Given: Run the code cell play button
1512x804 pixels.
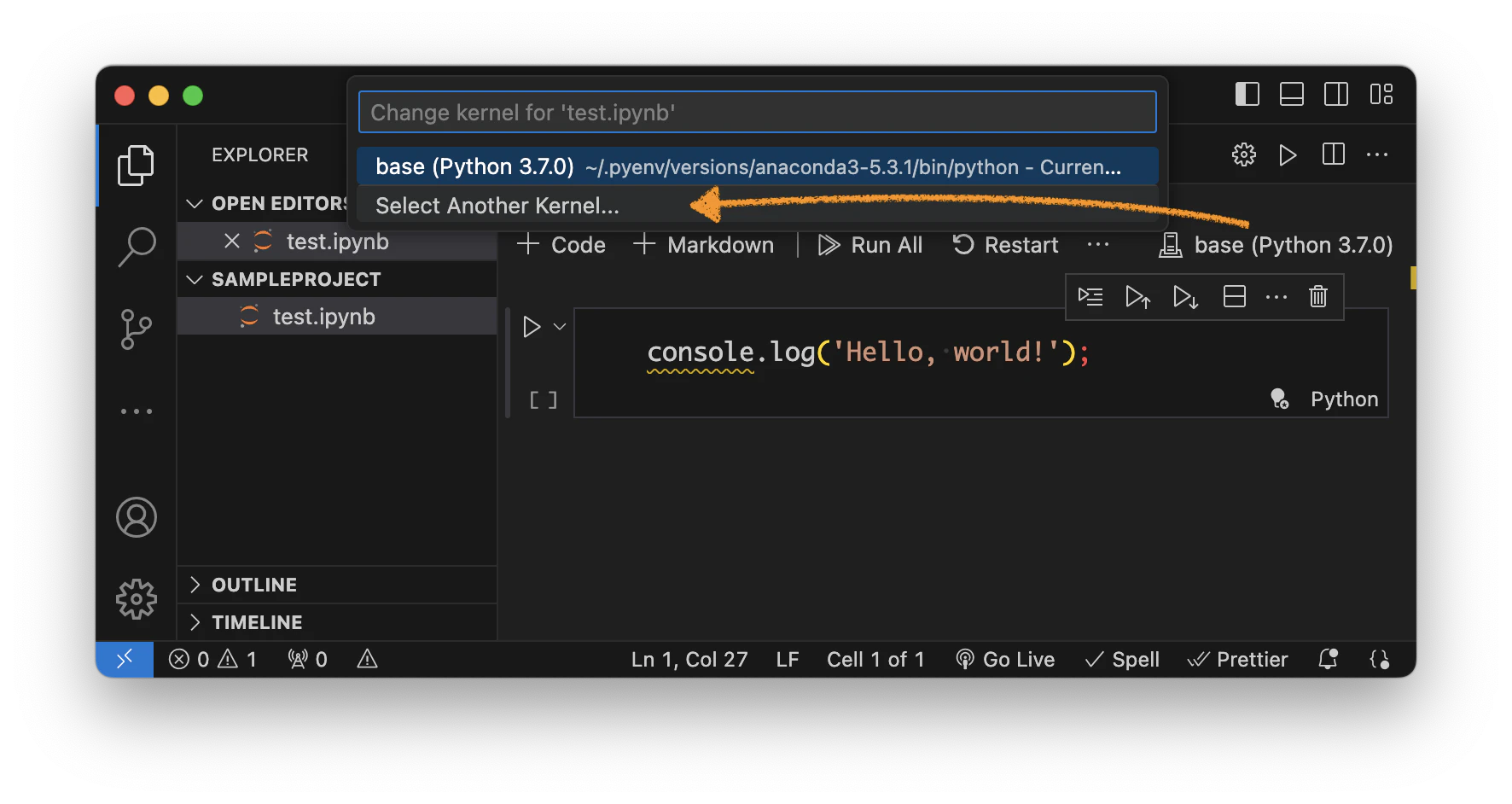Looking at the screenshot, I should (x=532, y=327).
